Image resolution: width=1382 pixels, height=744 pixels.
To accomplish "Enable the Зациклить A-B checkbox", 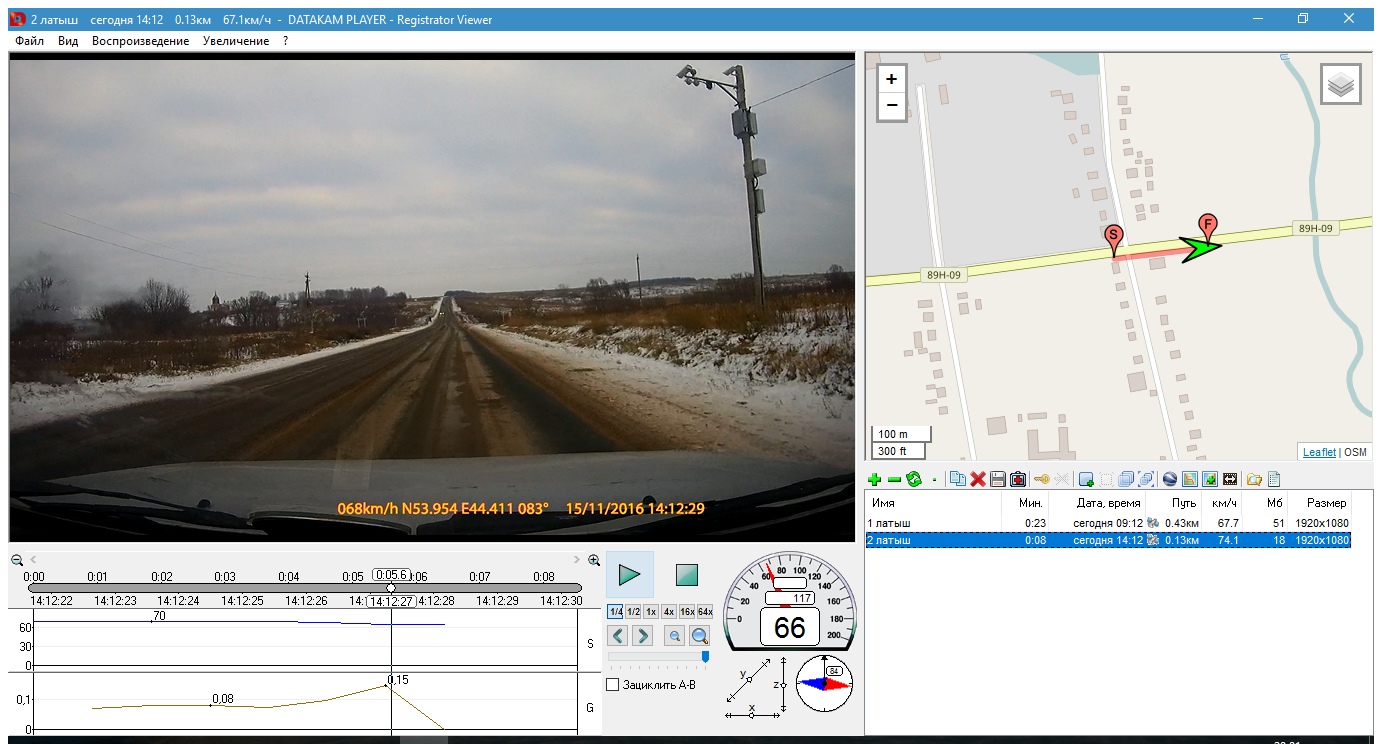I will click(x=613, y=685).
